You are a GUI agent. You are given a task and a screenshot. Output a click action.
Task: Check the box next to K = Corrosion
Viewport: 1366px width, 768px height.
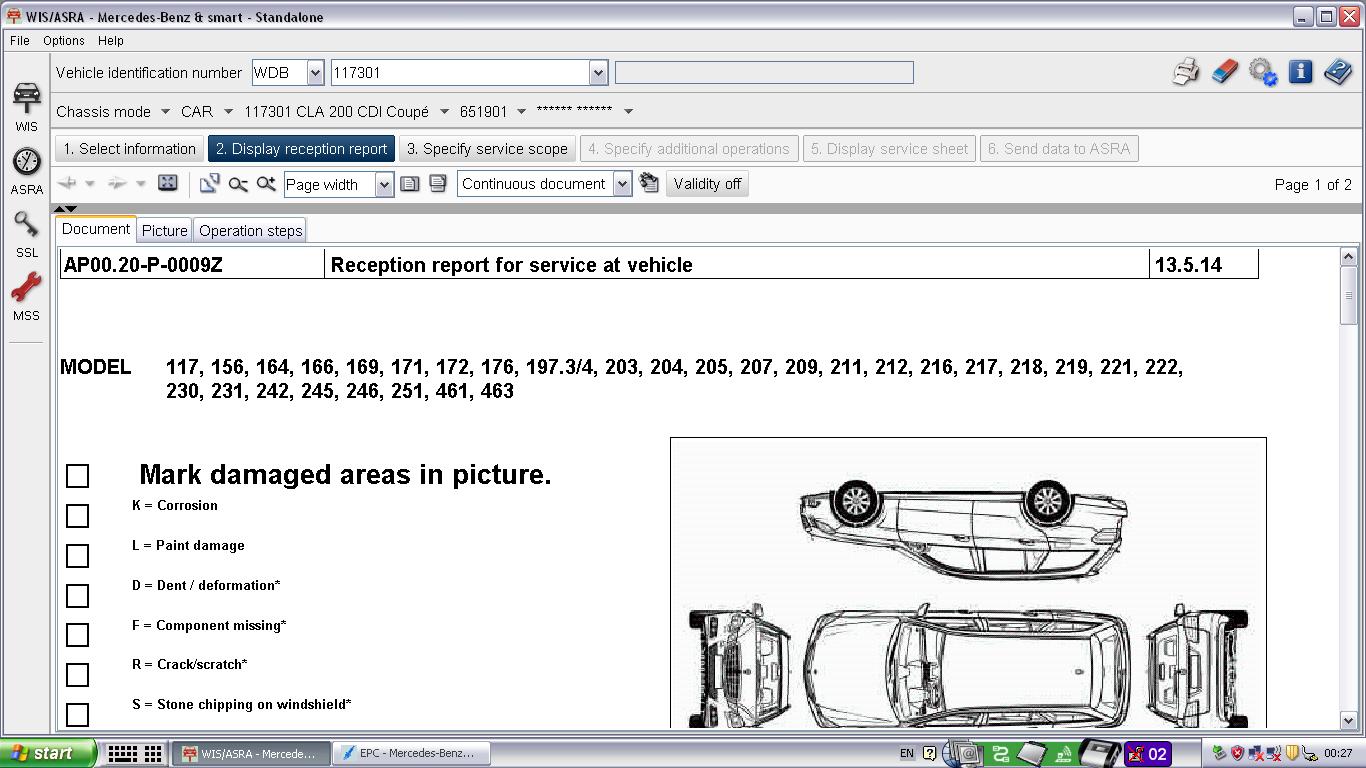[x=77, y=516]
